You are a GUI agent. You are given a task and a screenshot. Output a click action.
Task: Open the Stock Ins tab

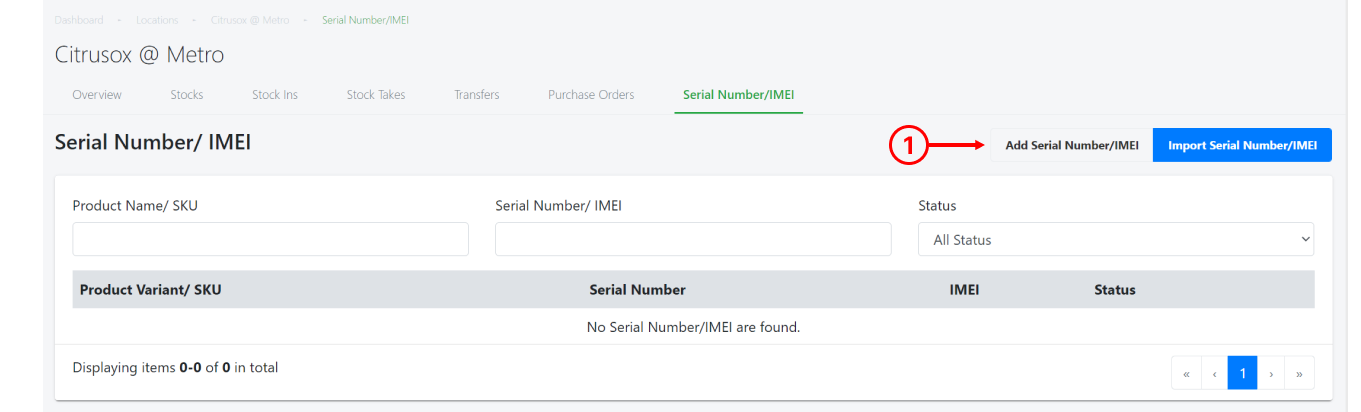275,95
